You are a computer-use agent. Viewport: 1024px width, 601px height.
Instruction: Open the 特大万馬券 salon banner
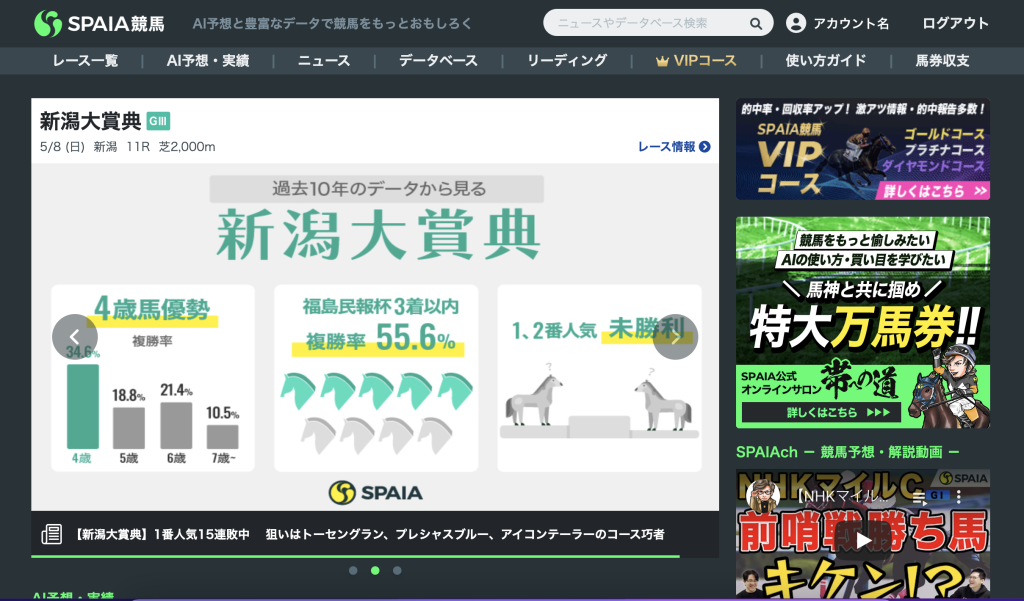863,323
